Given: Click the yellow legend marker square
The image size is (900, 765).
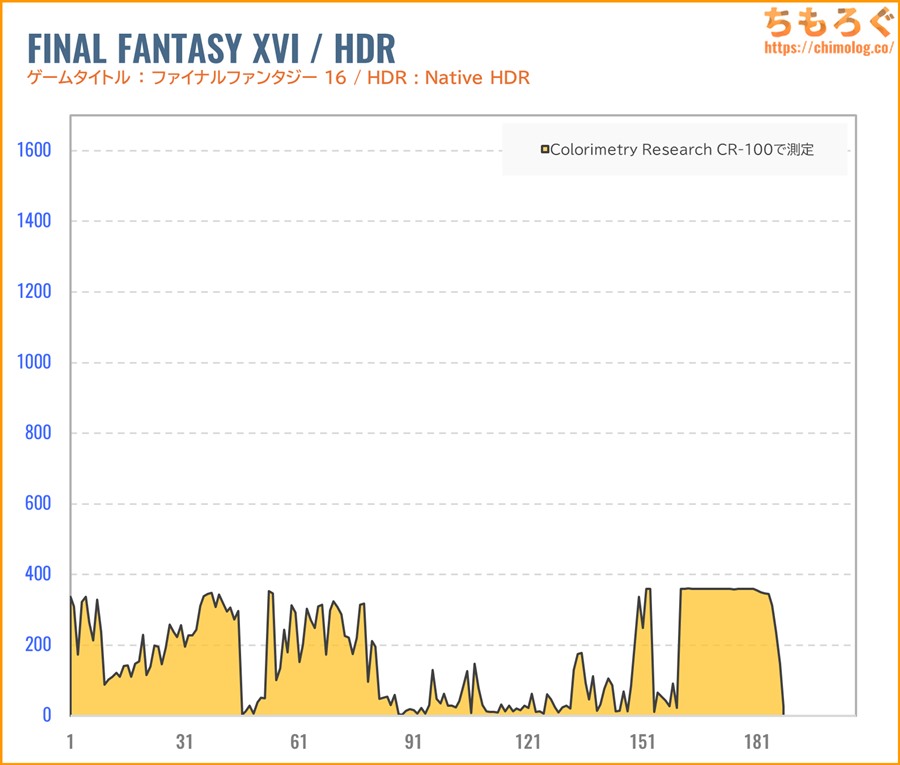Looking at the screenshot, I should pos(544,150).
